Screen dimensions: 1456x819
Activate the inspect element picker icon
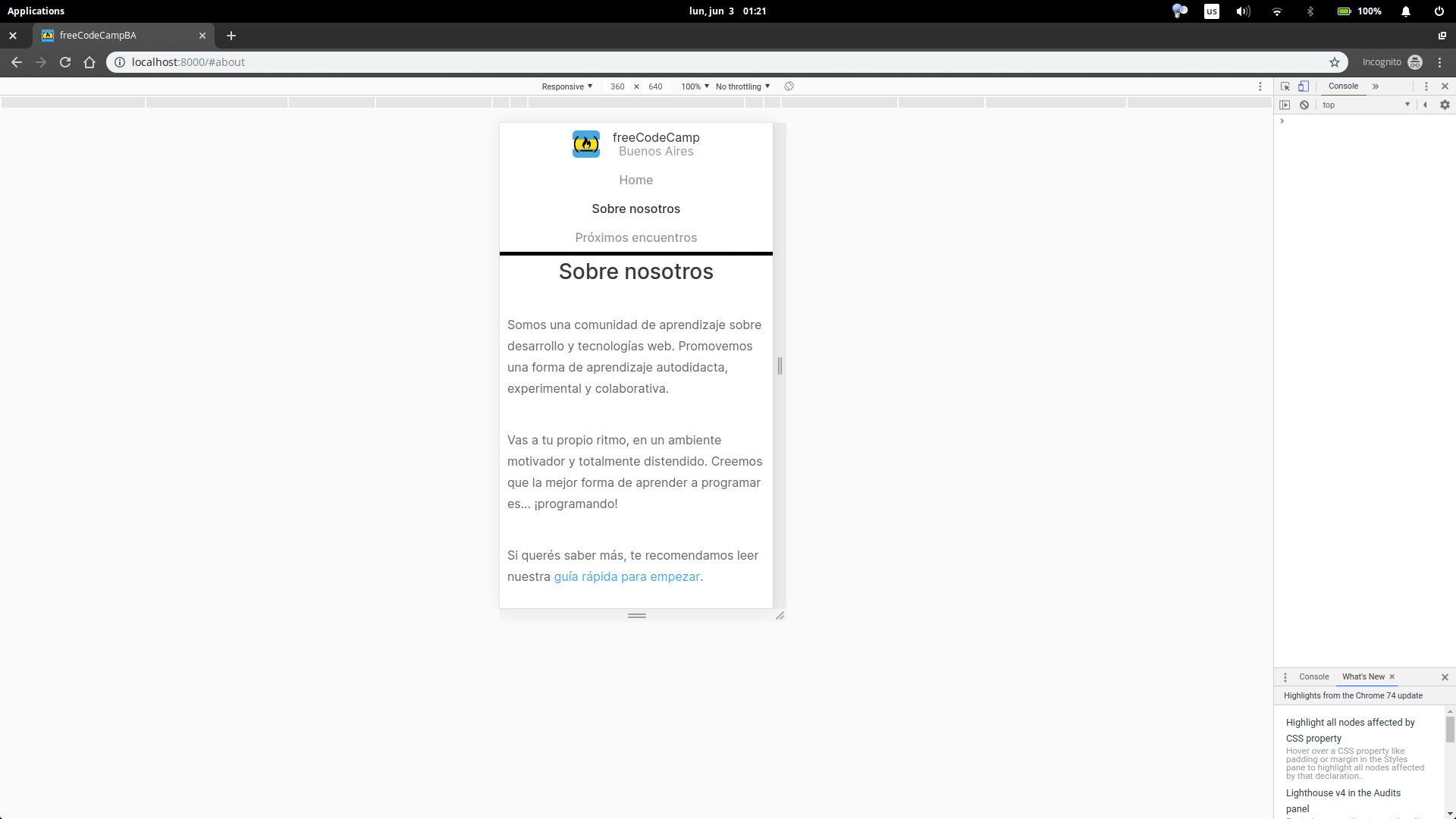1285,86
